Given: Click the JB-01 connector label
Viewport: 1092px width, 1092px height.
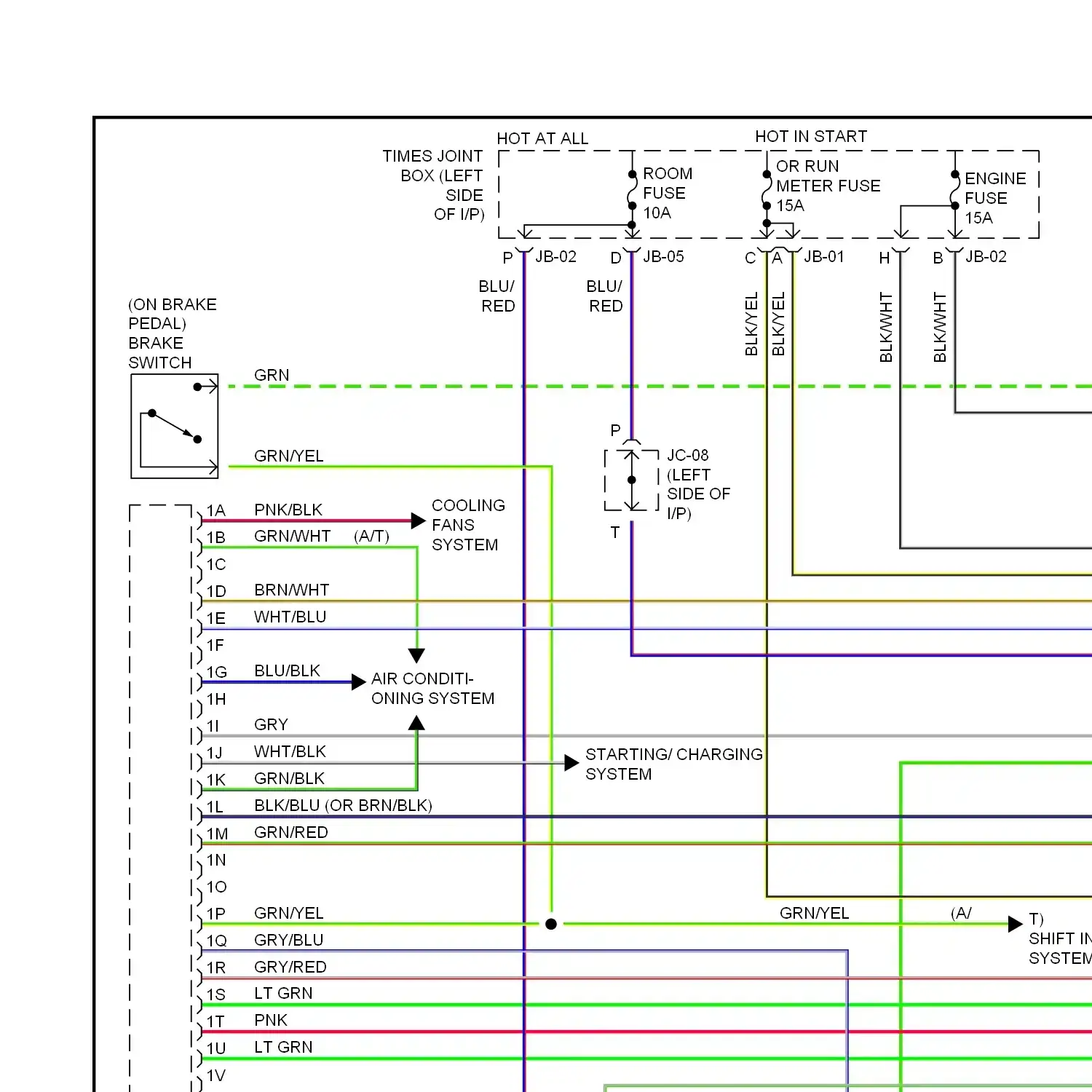Looking at the screenshot, I should click(x=824, y=257).
